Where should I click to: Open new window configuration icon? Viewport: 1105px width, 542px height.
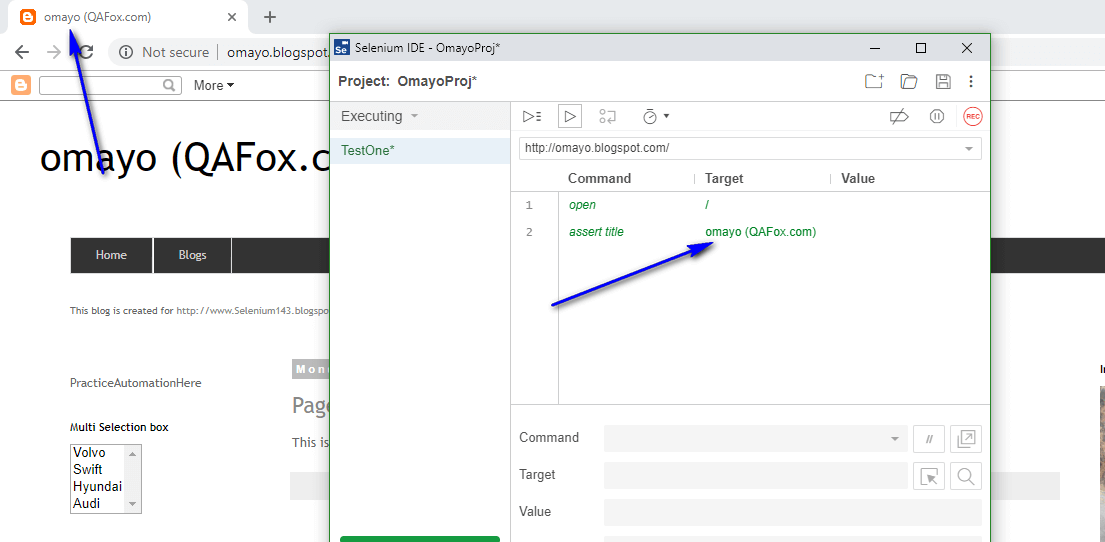(965, 438)
